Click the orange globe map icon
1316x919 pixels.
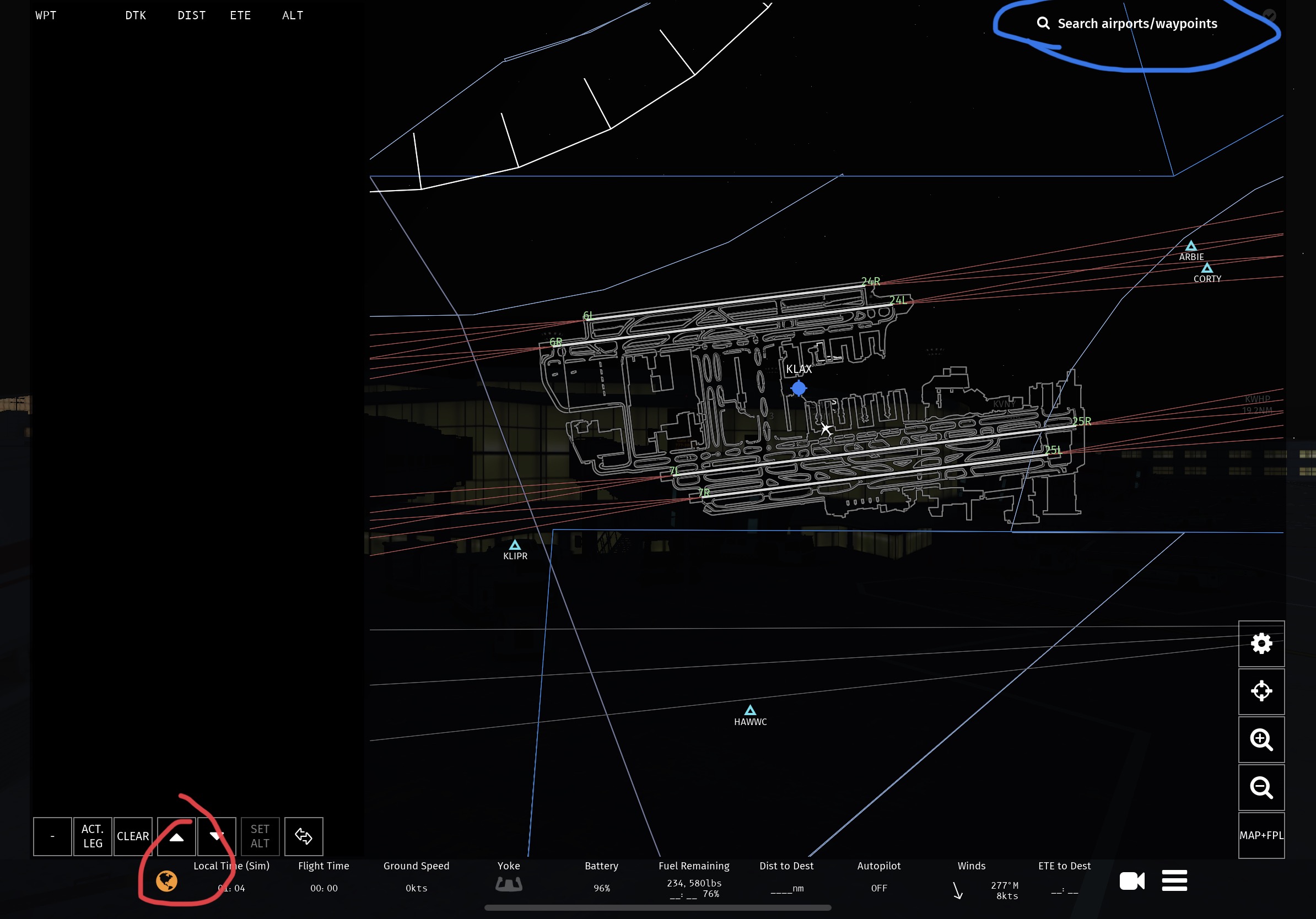pyautogui.click(x=166, y=880)
